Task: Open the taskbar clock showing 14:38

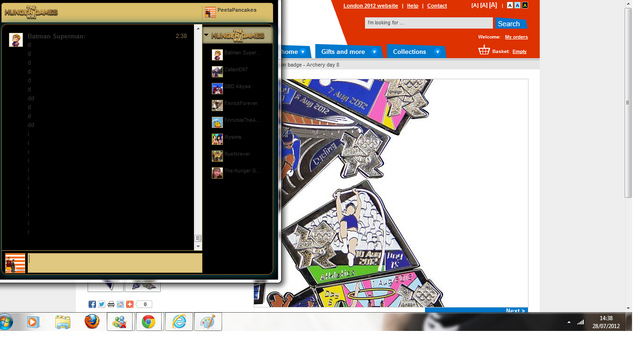Action: point(606,322)
